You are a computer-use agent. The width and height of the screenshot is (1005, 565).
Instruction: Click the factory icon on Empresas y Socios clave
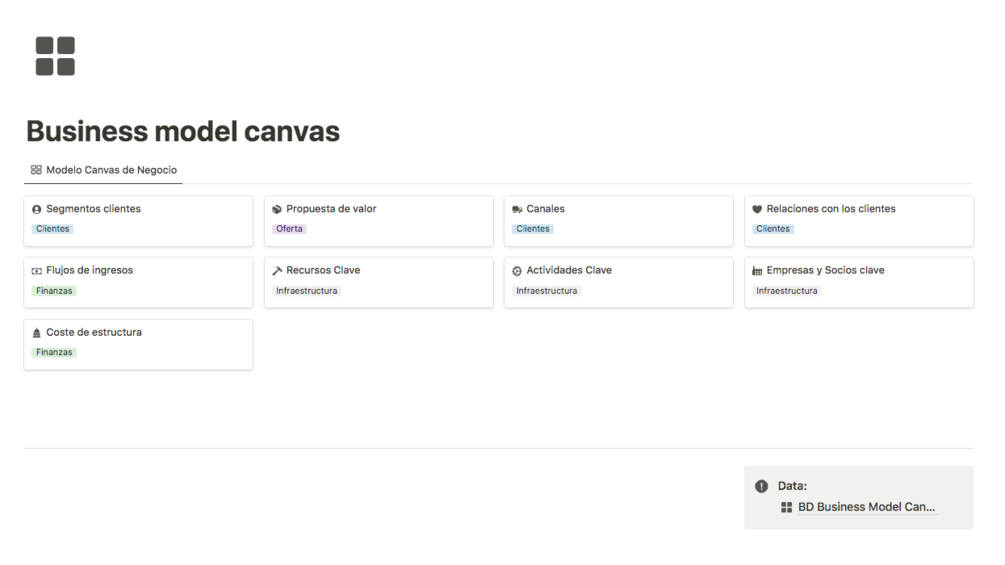tap(757, 271)
